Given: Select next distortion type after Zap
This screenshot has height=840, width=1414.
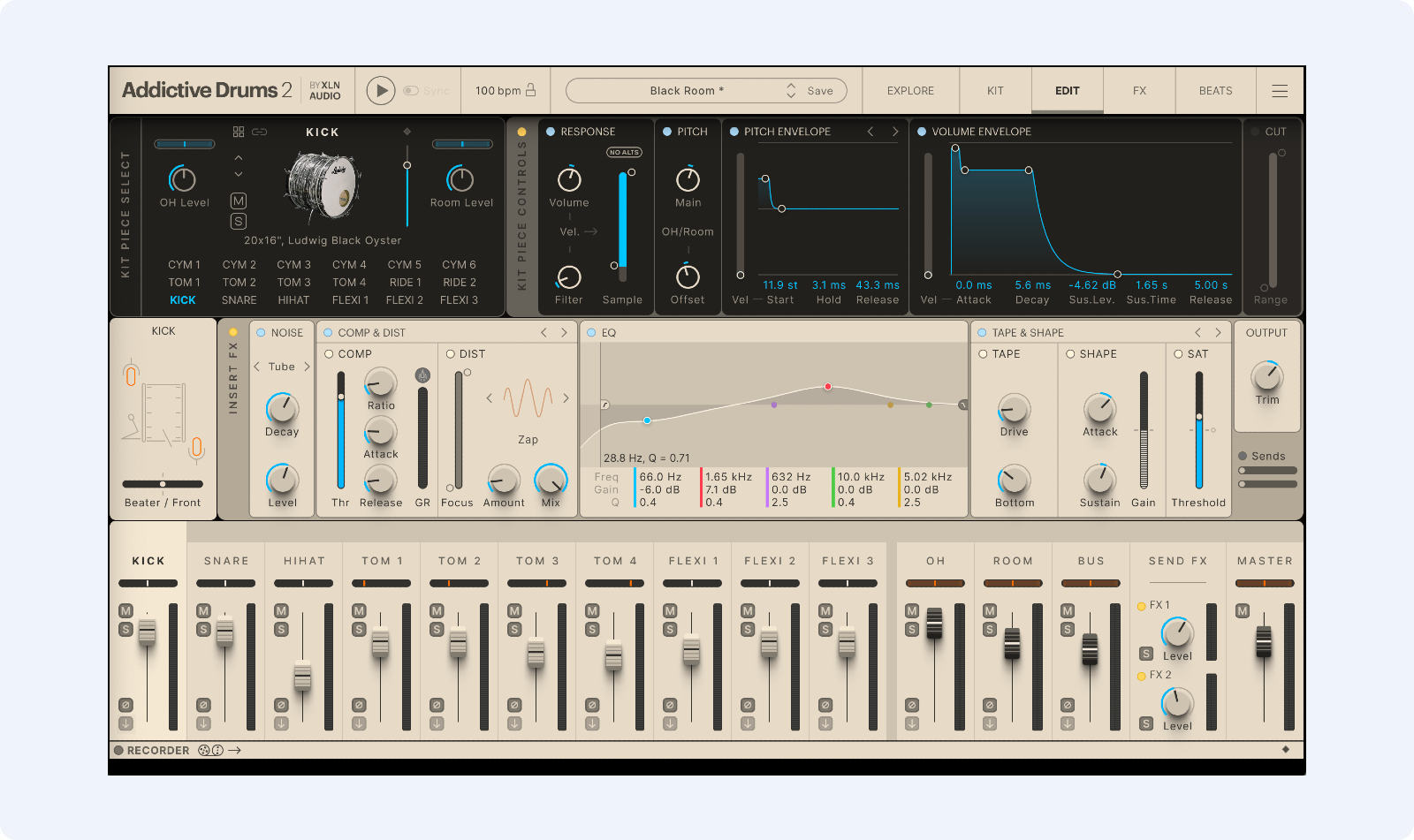Looking at the screenshot, I should [x=566, y=398].
